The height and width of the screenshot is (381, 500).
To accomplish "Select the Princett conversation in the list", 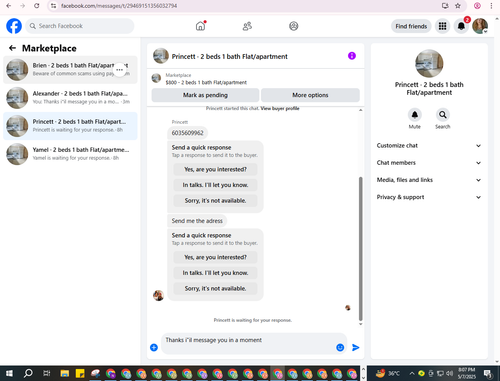I will tap(70, 126).
